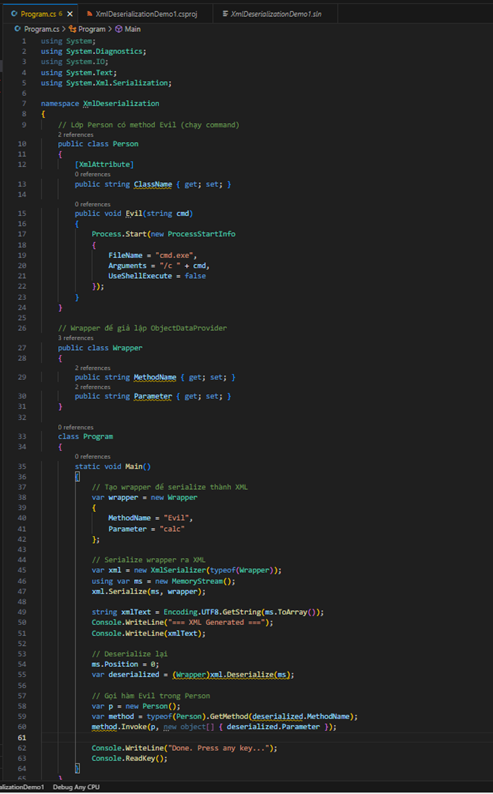
Task: Click the XmlDeserializationDemo1.sln file icon
Action: (x=225, y=14)
